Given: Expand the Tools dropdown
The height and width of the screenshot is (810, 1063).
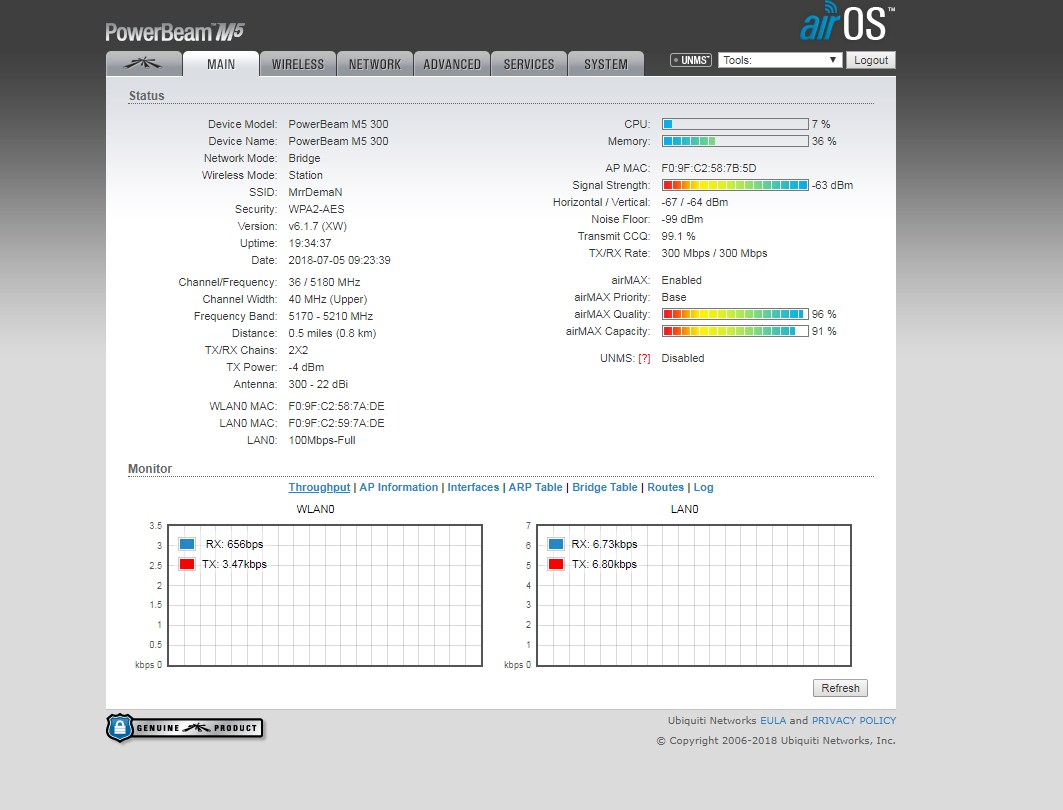Looking at the screenshot, I should tap(780, 60).
